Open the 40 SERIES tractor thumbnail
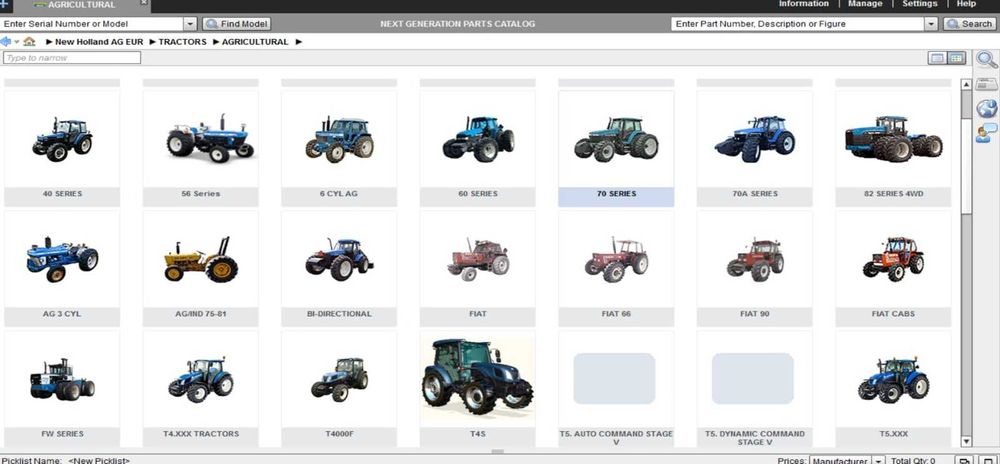The image size is (1000, 464). tap(62, 140)
